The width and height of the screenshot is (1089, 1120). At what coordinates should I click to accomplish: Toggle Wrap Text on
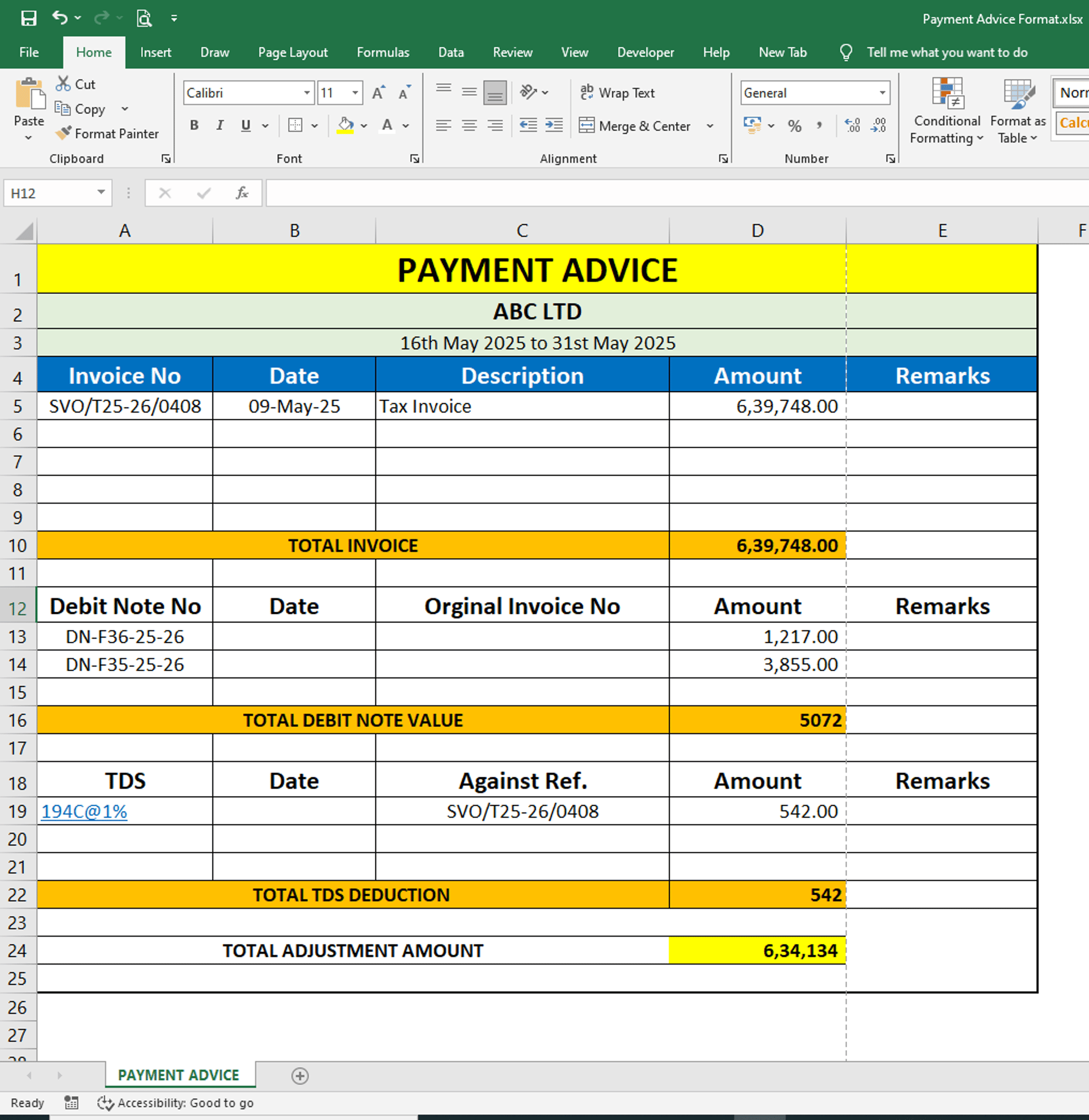(617, 92)
